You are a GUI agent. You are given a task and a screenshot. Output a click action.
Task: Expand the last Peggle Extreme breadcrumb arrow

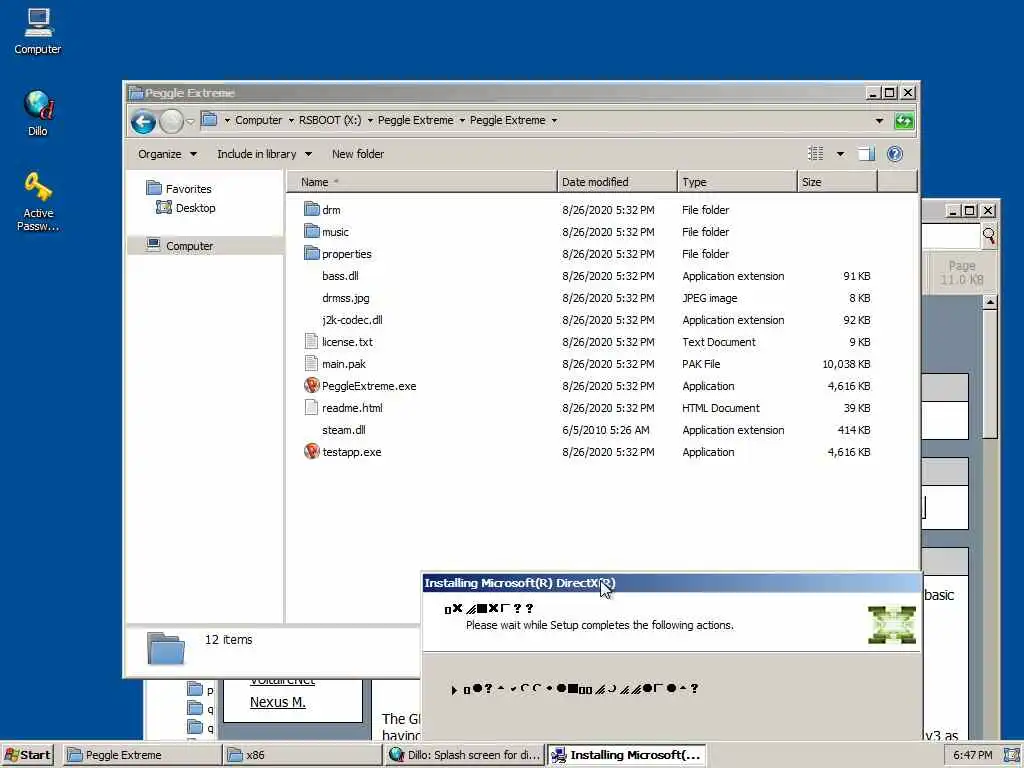pos(554,121)
